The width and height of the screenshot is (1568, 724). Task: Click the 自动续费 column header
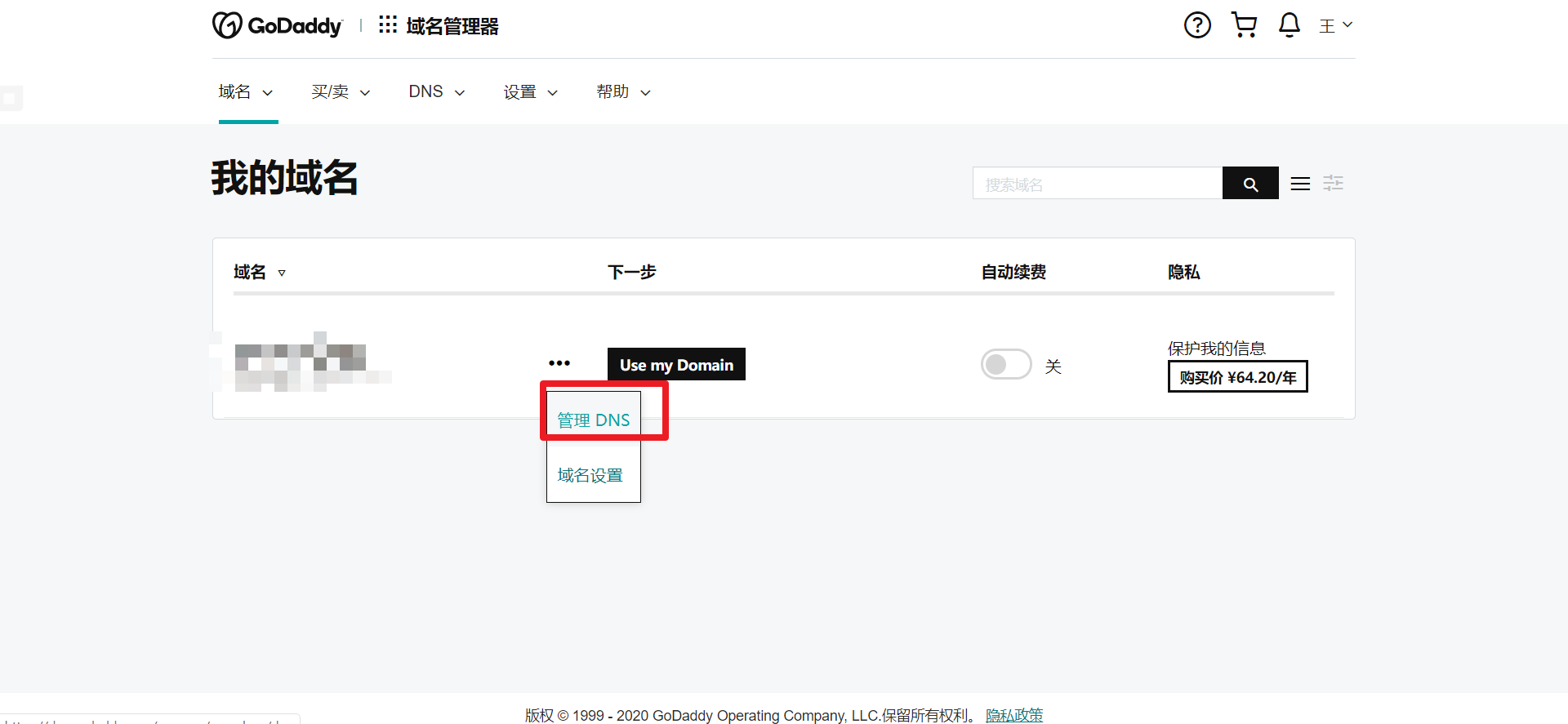pyautogui.click(x=1013, y=272)
